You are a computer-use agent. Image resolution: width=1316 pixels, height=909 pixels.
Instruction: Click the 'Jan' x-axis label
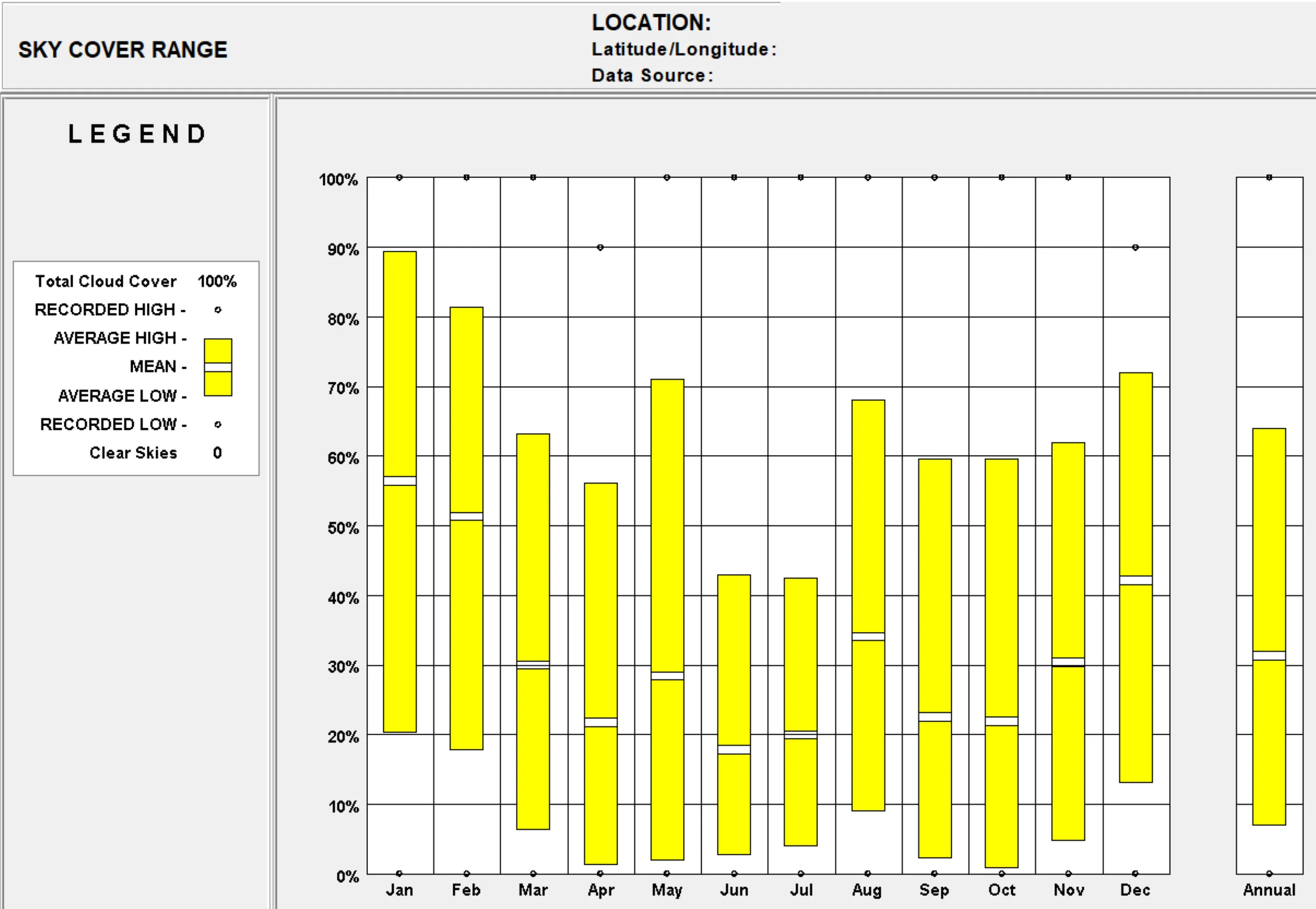point(400,890)
